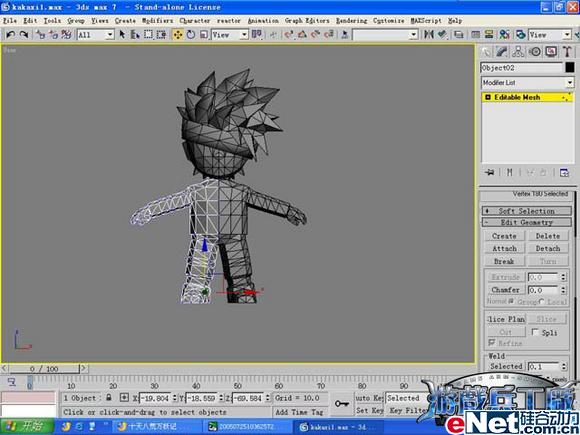Activate the Select and Rotate tool
The height and width of the screenshot is (435, 580).
(x=191, y=35)
